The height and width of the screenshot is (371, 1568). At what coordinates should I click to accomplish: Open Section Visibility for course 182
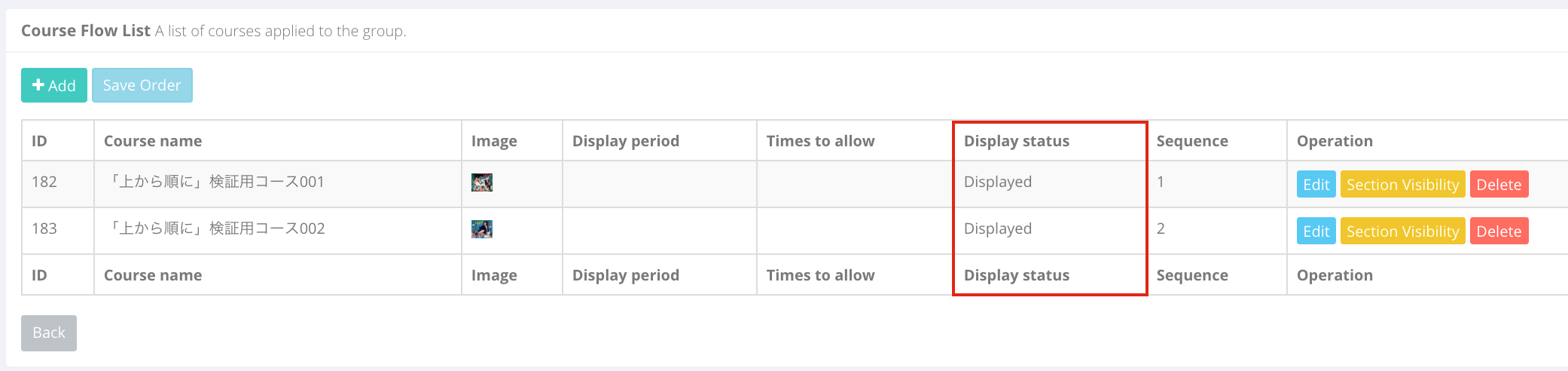(1403, 185)
